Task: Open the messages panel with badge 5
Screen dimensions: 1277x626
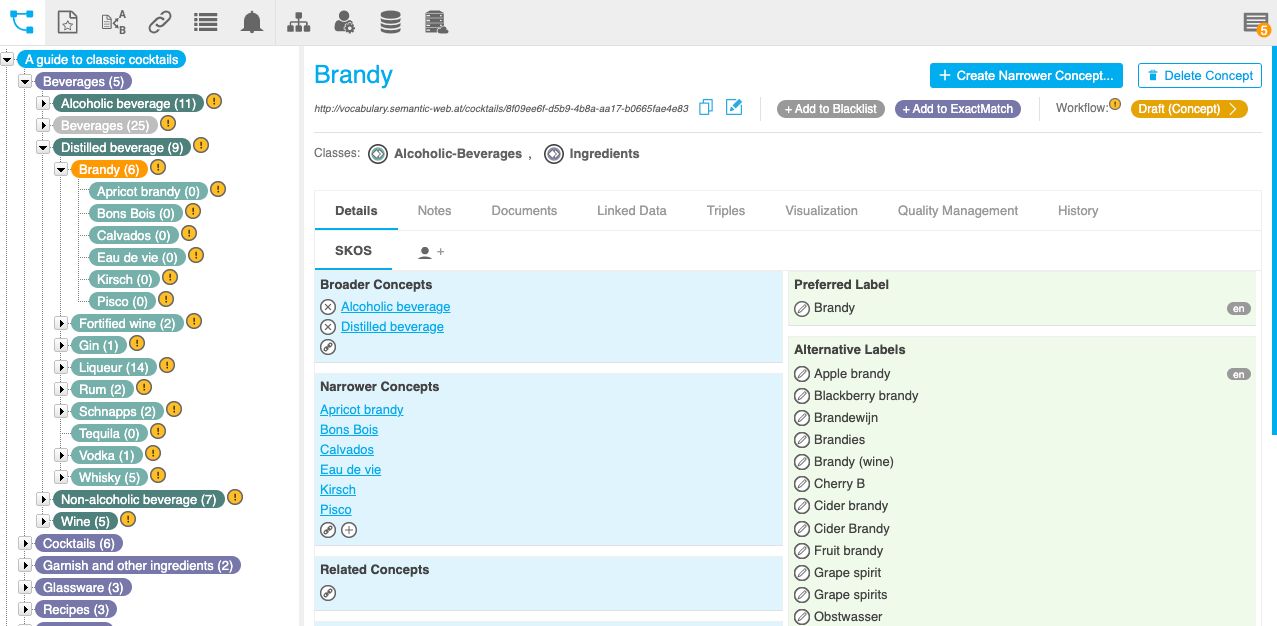Action: pos(1255,21)
